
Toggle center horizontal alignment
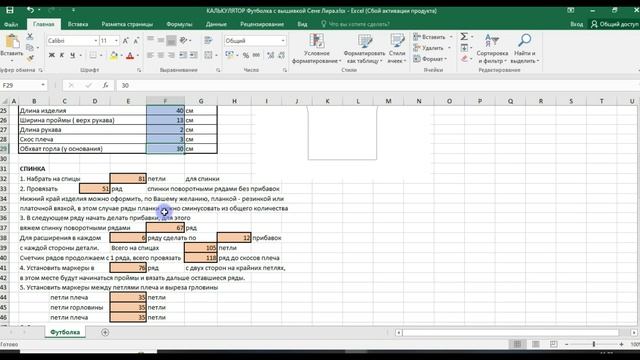(x=160, y=55)
